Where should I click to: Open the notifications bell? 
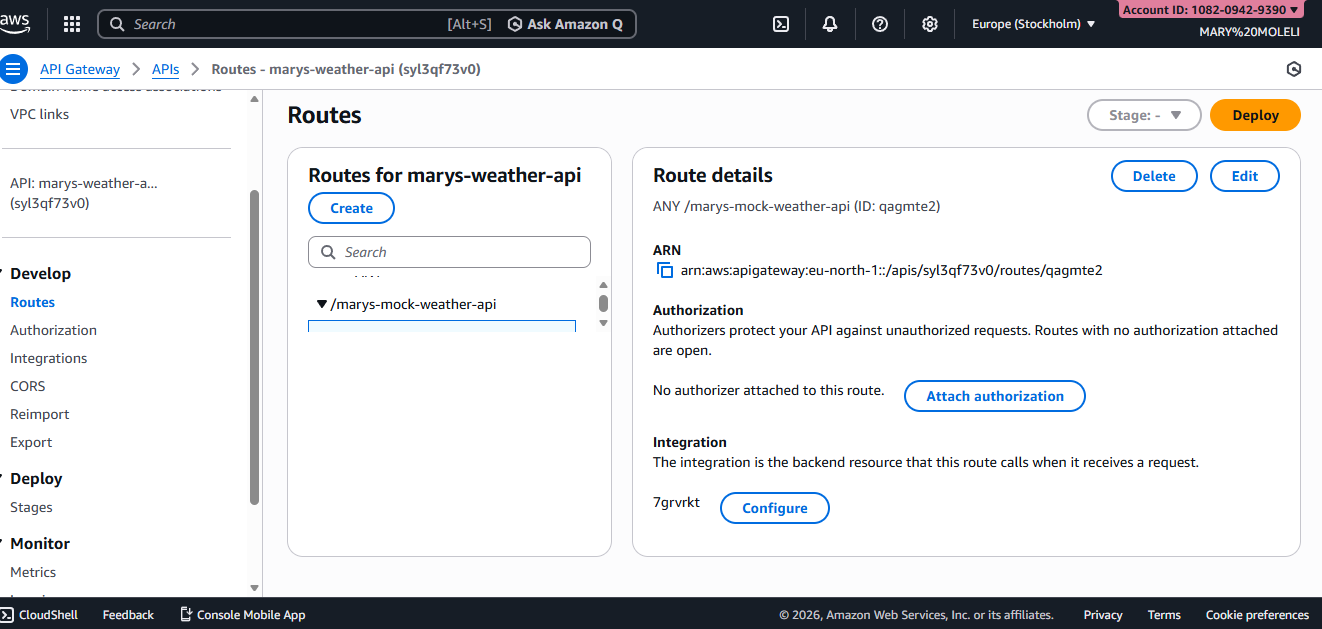[x=830, y=24]
